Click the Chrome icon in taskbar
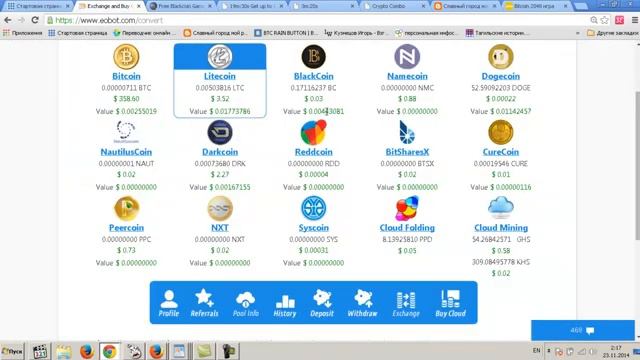640x360 pixels. tap(109, 351)
